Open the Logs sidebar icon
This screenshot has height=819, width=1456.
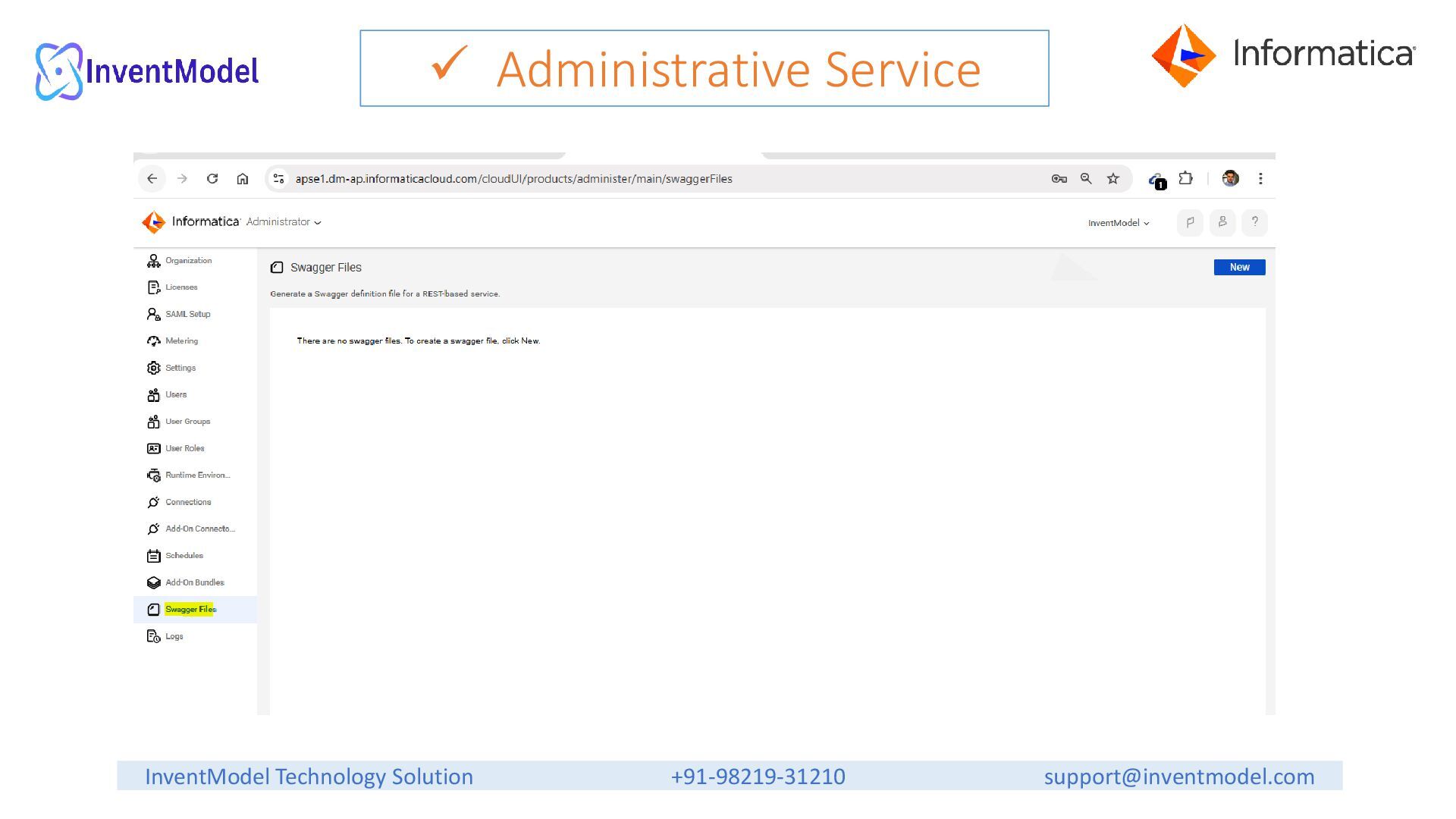click(x=153, y=636)
